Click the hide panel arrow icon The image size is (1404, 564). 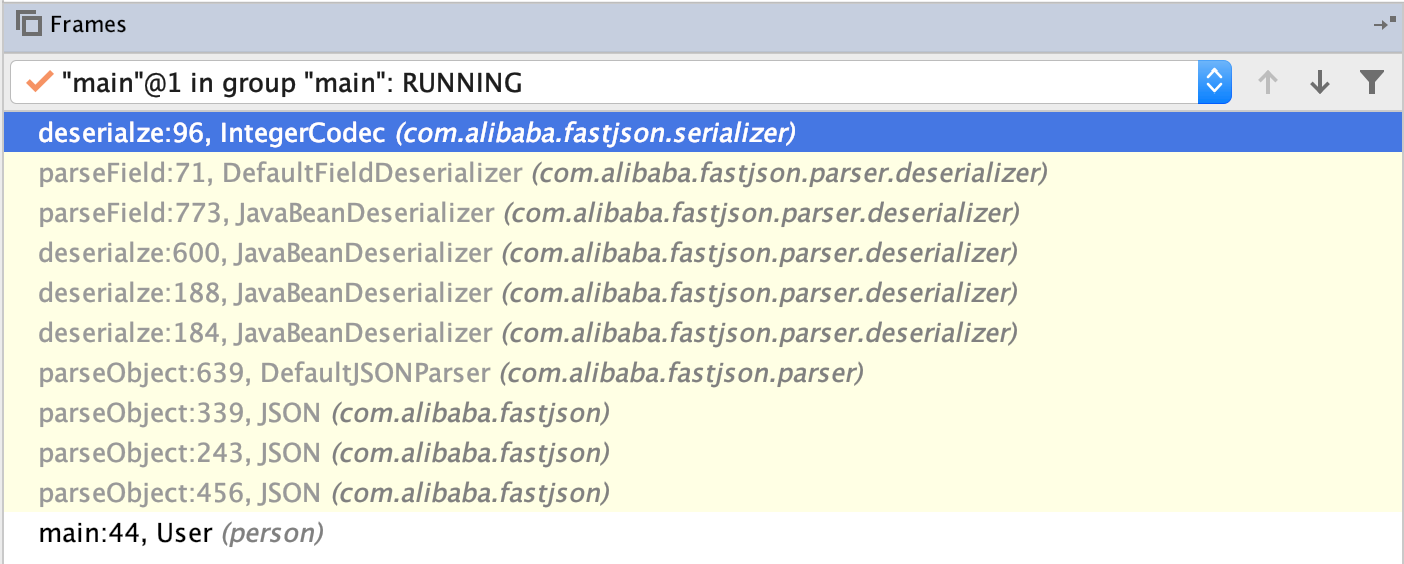pos(1384,24)
